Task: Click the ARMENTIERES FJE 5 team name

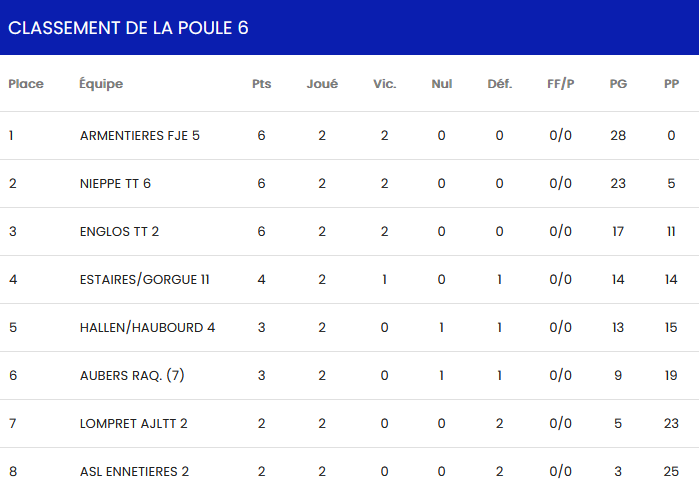Action: pos(140,135)
